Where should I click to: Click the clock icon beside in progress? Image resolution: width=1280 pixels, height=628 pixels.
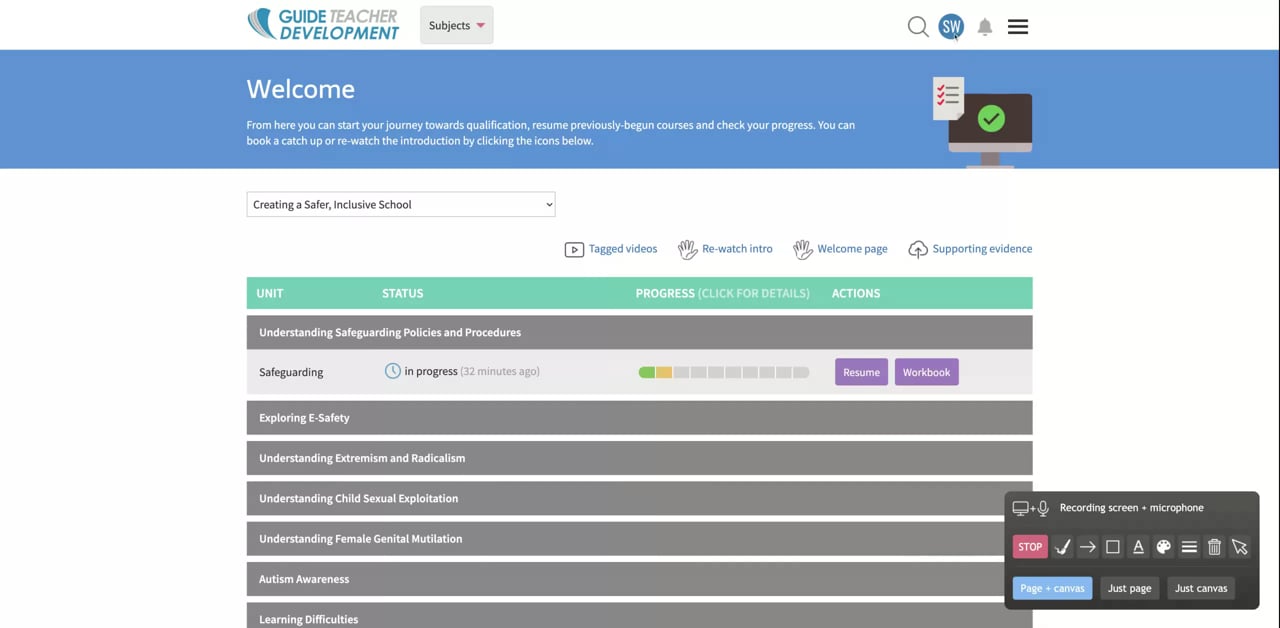393,371
